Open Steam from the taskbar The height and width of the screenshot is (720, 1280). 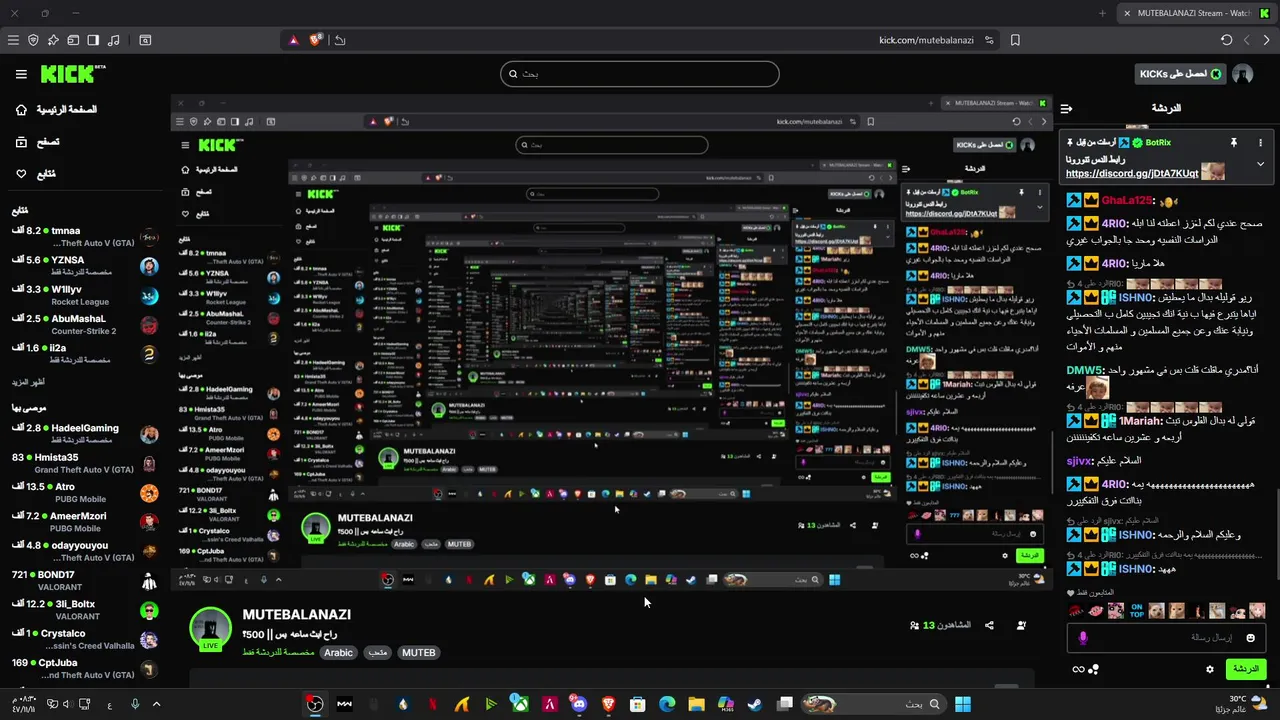coord(754,704)
